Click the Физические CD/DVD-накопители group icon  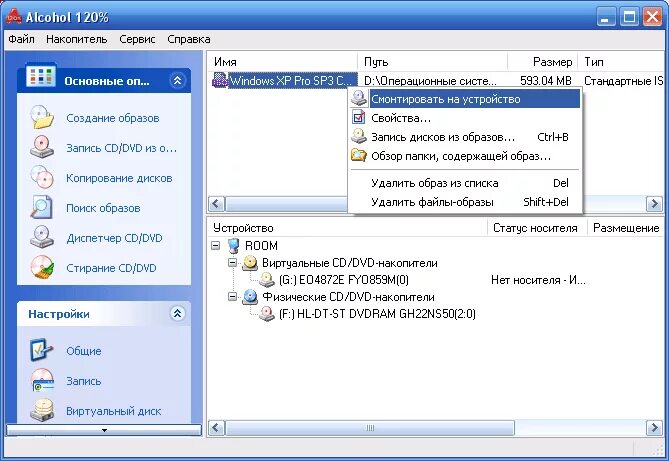(x=250, y=297)
